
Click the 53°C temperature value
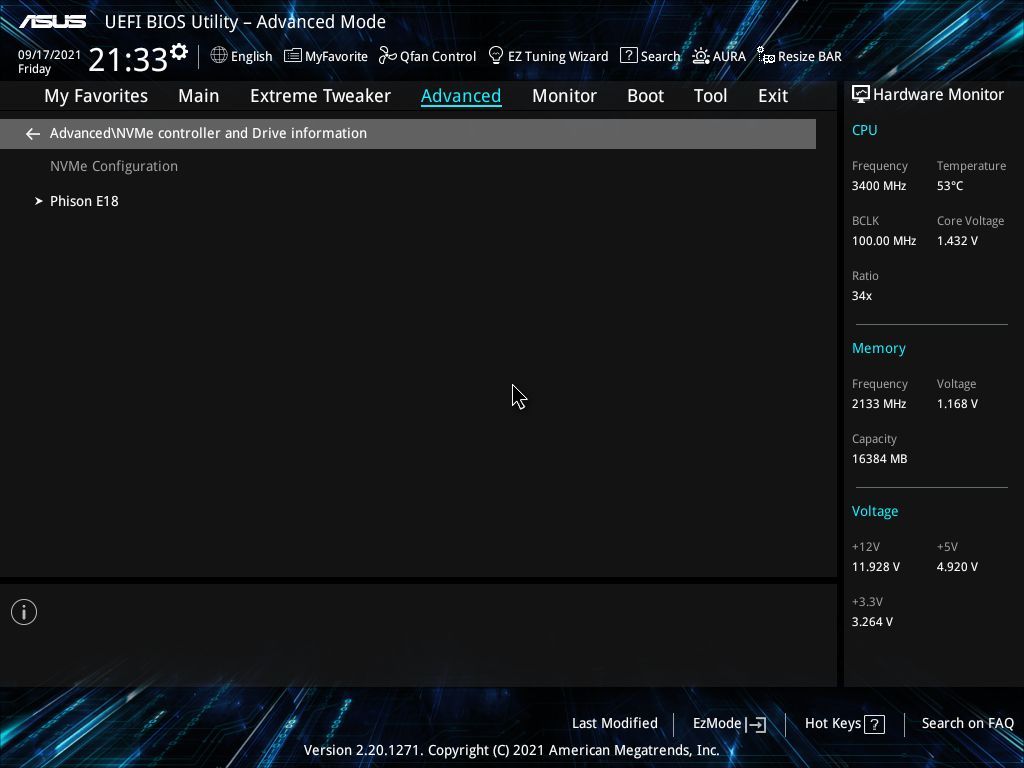click(950, 186)
